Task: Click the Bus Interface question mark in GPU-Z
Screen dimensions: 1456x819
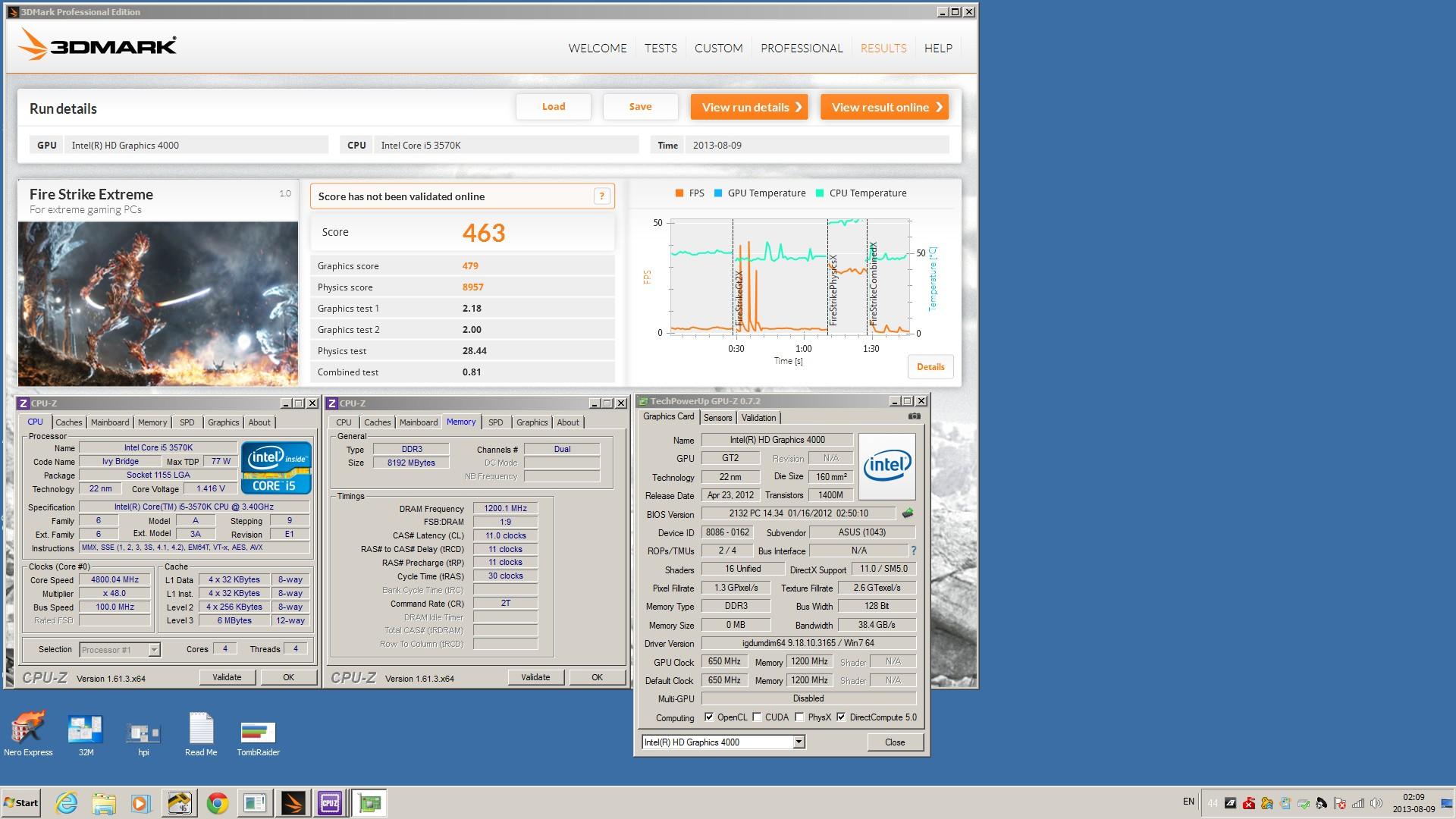Action: [913, 551]
